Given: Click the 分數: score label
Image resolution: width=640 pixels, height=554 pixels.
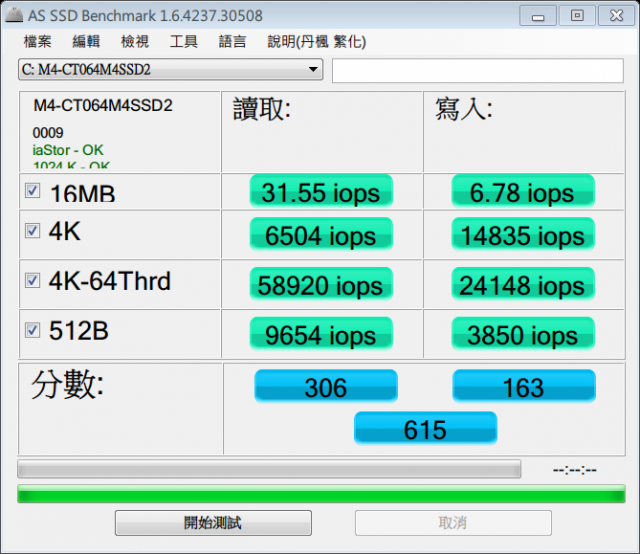Looking at the screenshot, I should (x=68, y=384).
